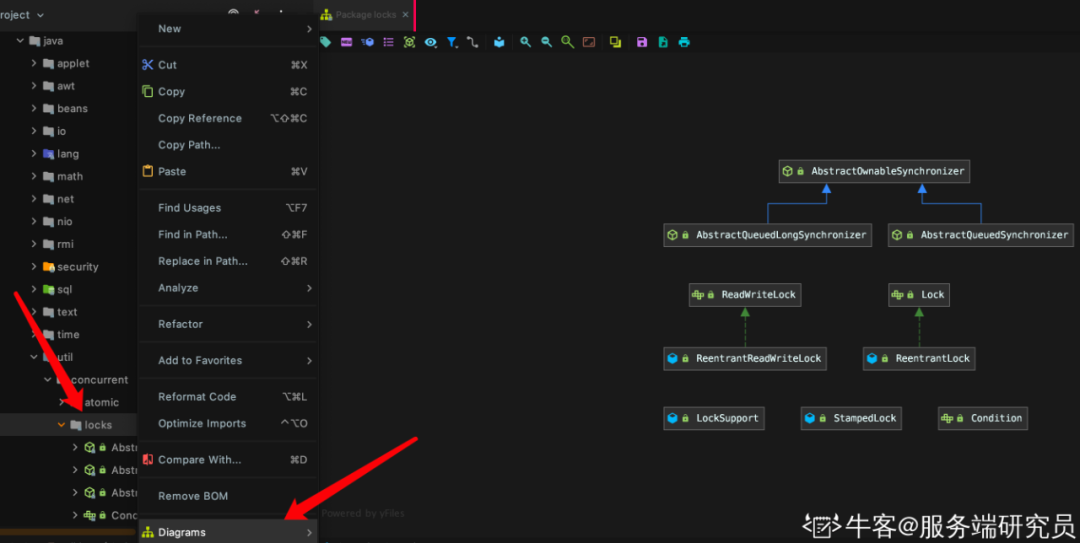Select the ReadWriteLock diagram node
1080x543 pixels.
coord(745,295)
